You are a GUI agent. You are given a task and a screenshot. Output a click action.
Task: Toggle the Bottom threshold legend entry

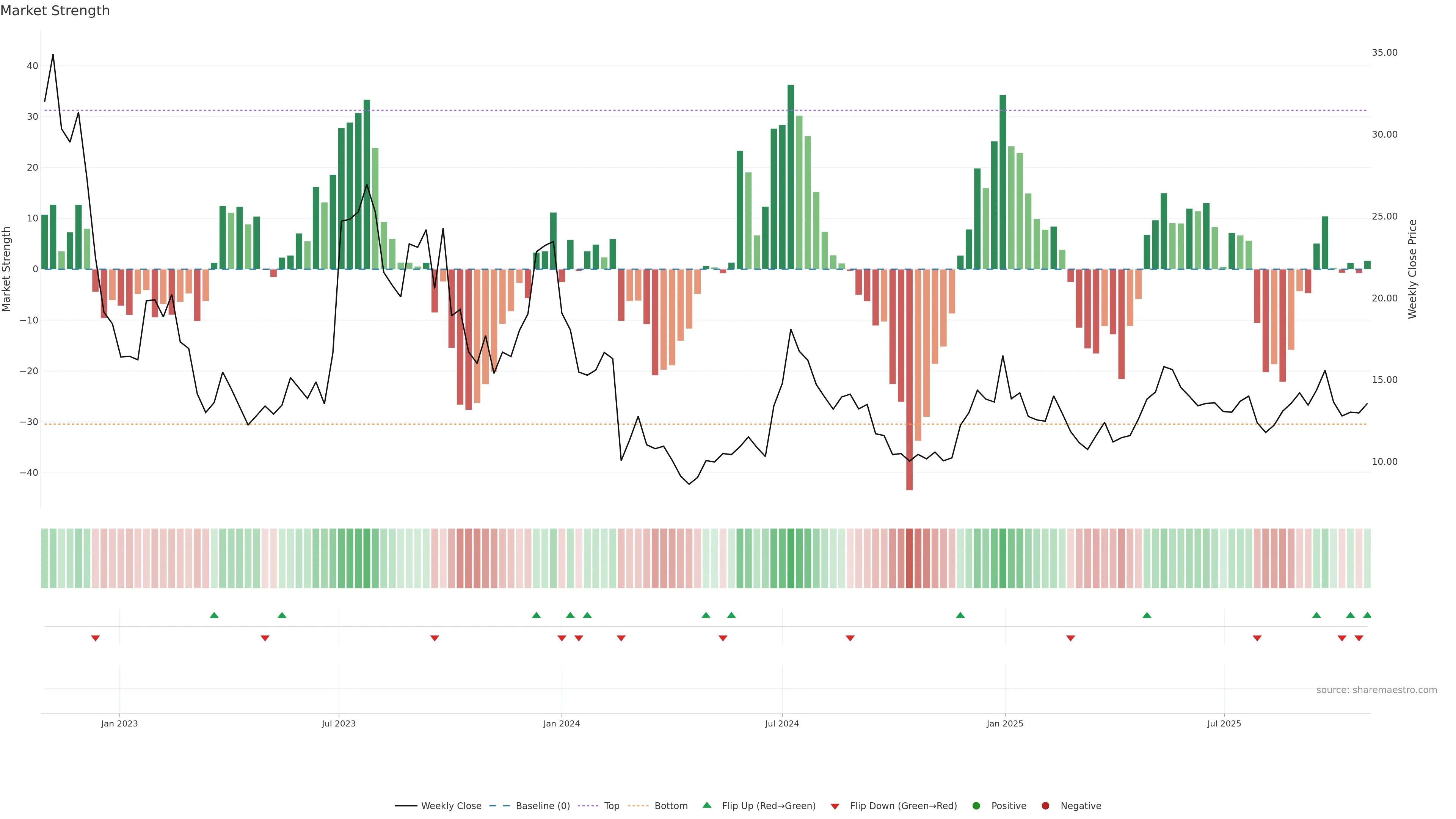(x=671, y=805)
